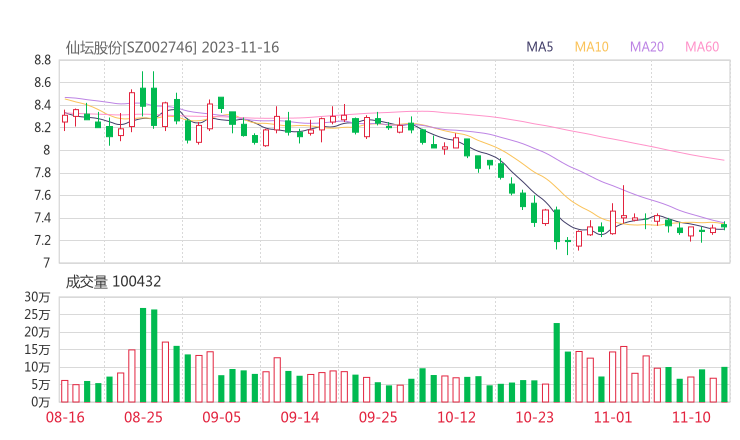The image size is (740, 440).
Task: Click the stock title 仙坛股份[SZ002746]
Action: (x=131, y=47)
